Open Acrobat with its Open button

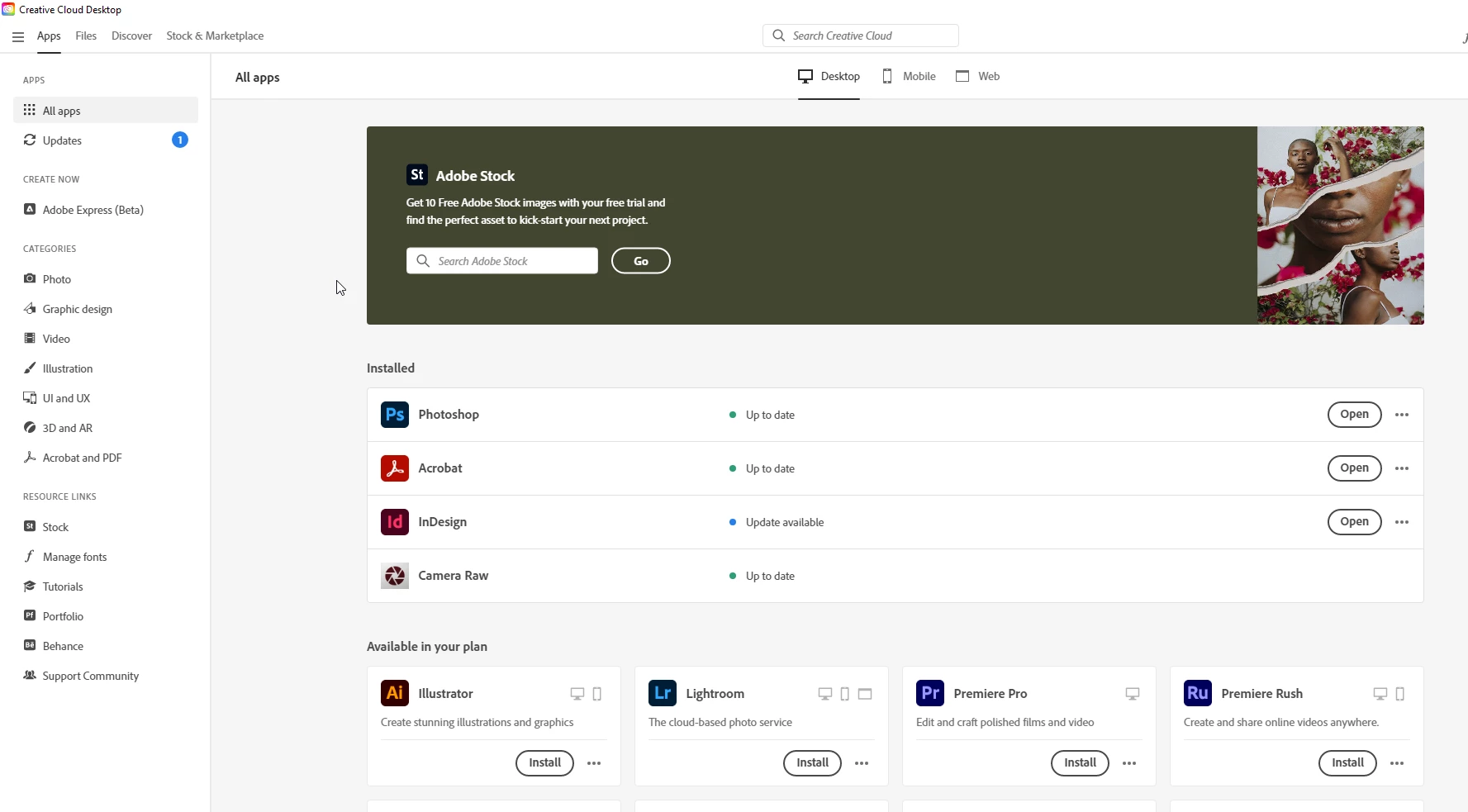click(x=1354, y=468)
